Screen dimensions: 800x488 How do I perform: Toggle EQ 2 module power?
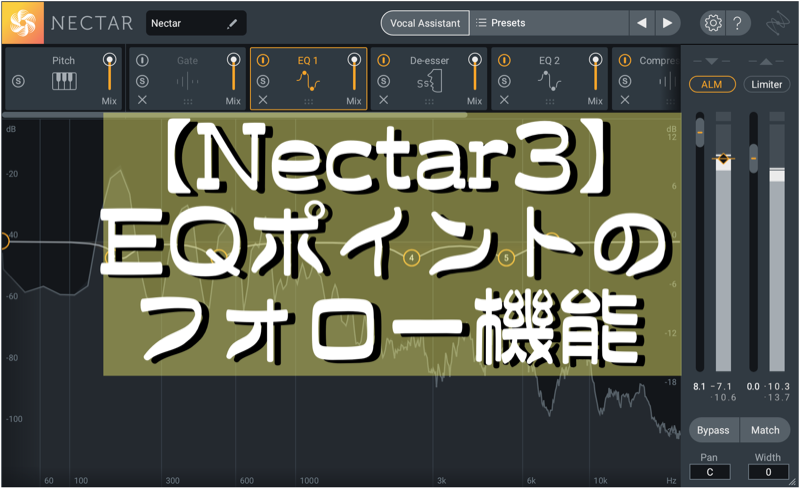click(504, 60)
